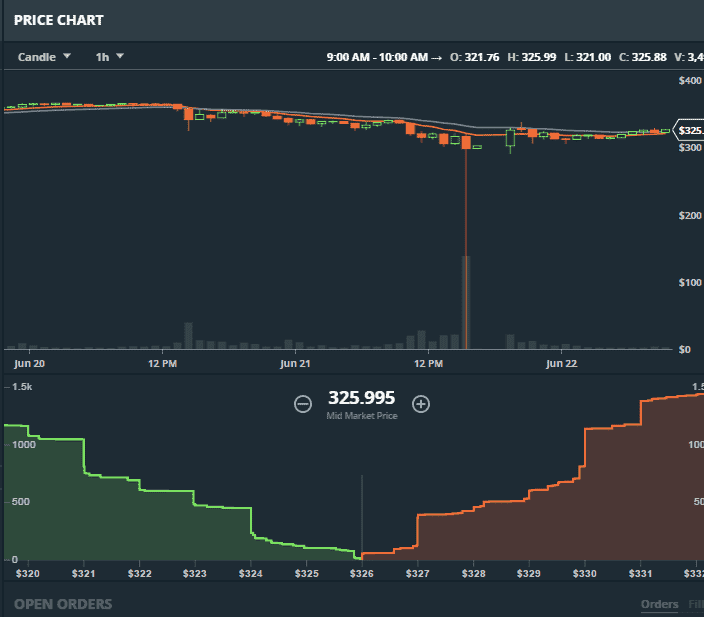
Task: Switch to the Orders tab
Action: coord(659,604)
